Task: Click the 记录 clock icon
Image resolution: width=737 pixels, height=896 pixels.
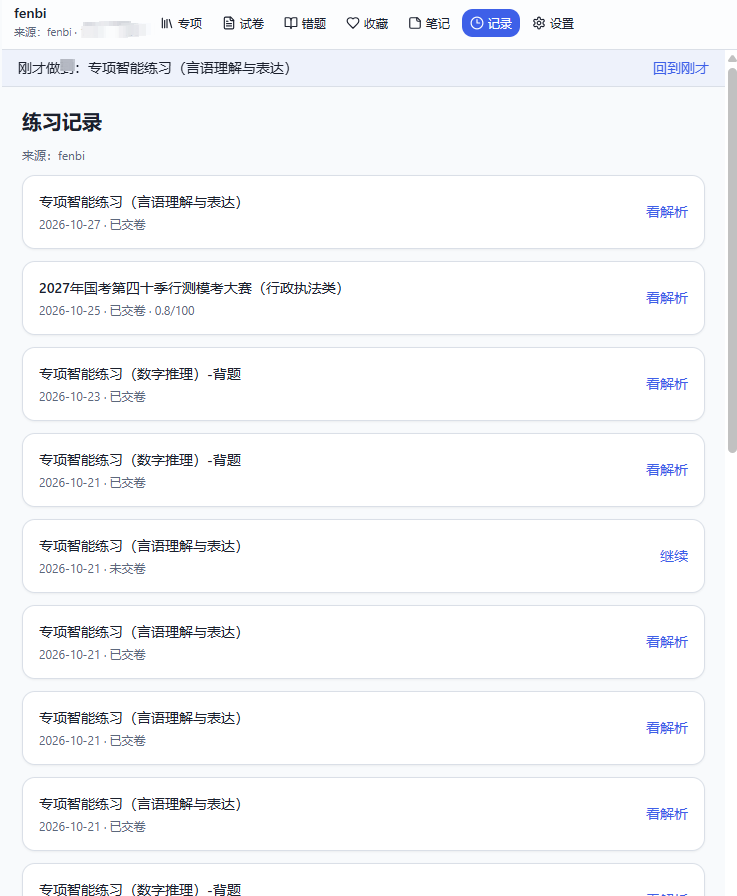Action: coord(476,23)
